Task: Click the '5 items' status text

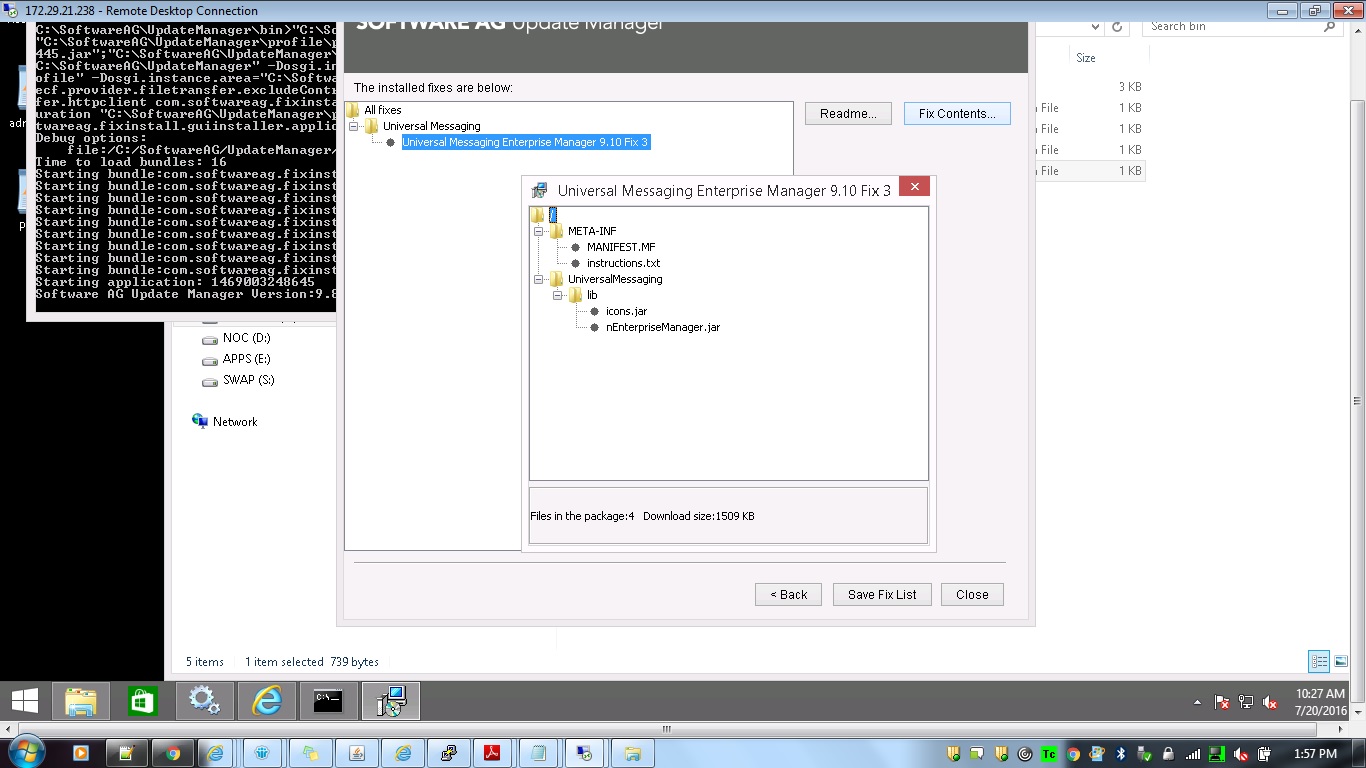Action: coord(205,662)
